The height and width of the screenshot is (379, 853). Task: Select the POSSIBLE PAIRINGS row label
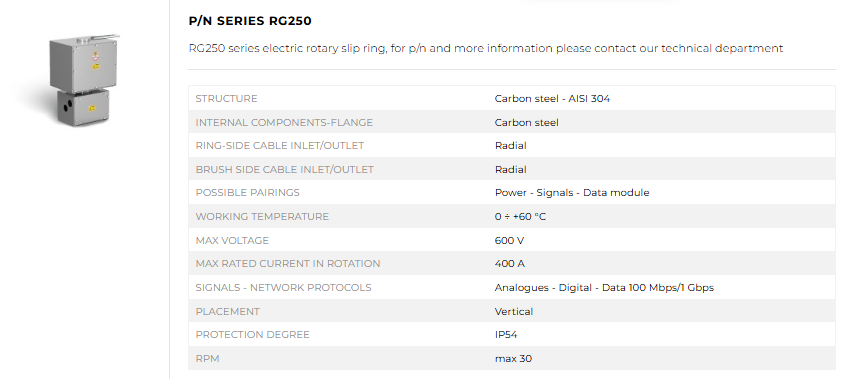click(x=248, y=192)
